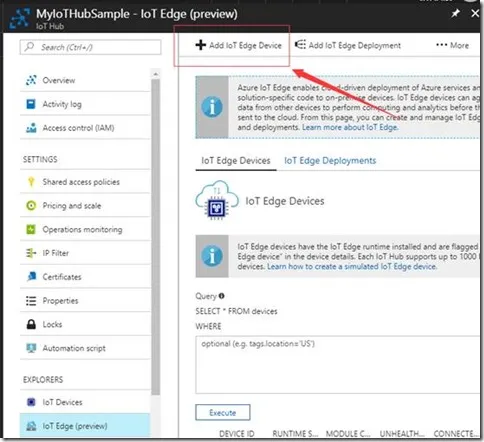Run the query with Execute button
Viewport: 484px width, 442px height.
click(x=223, y=413)
